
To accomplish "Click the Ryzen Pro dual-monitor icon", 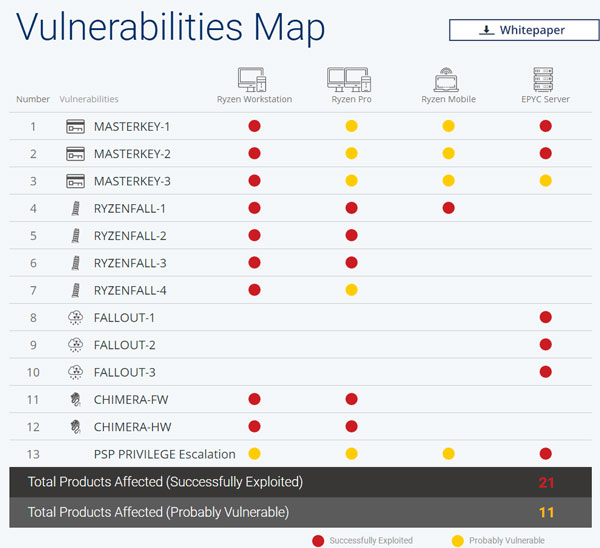I will coord(349,79).
